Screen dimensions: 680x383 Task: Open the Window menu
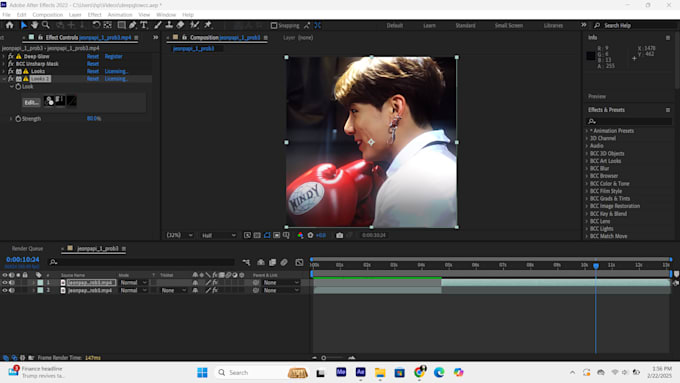(166, 15)
